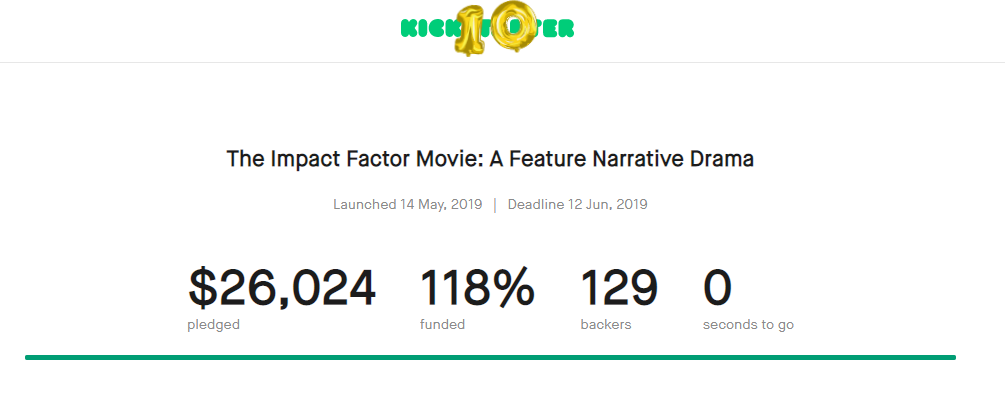Image resolution: width=1005 pixels, height=401 pixels.
Task: Click the green TER letters of the logo
Action: (x=554, y=29)
